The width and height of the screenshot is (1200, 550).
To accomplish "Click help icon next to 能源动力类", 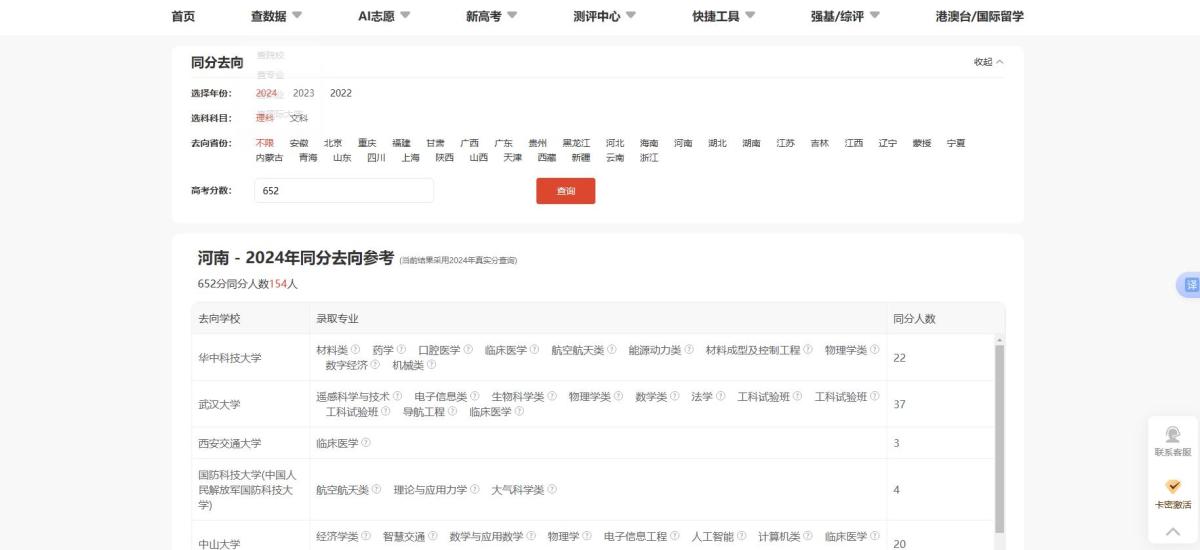I will click(x=689, y=350).
